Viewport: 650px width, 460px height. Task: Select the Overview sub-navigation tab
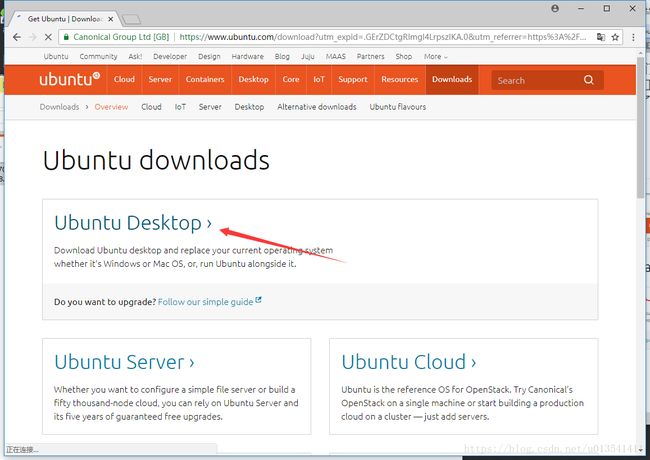(111, 107)
